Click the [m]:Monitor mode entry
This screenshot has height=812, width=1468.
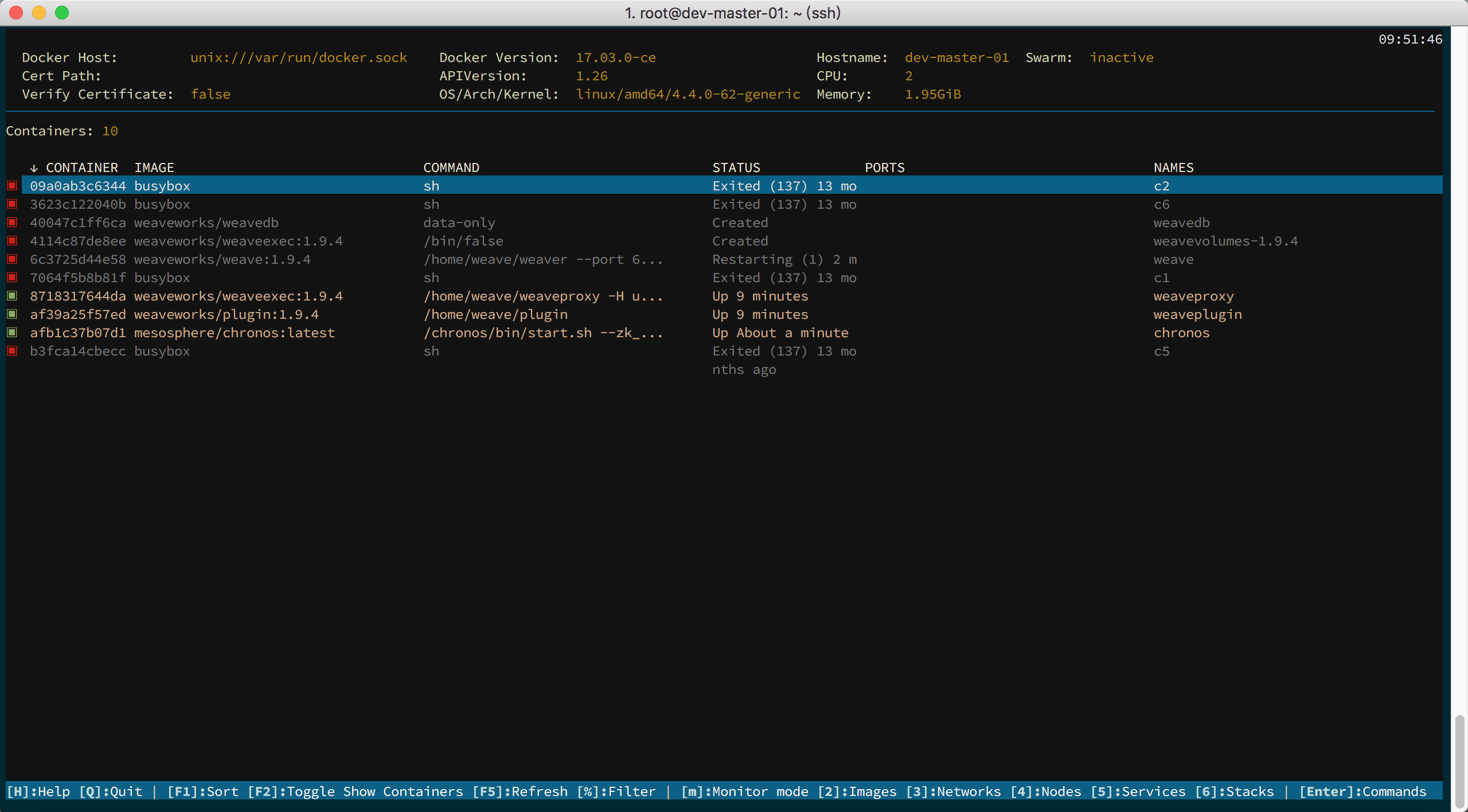coord(745,791)
